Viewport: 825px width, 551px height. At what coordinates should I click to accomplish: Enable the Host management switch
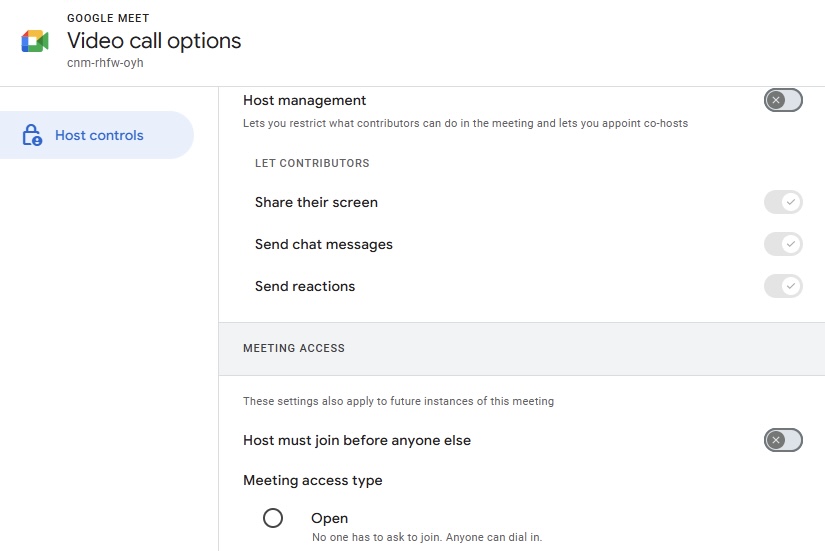point(783,100)
